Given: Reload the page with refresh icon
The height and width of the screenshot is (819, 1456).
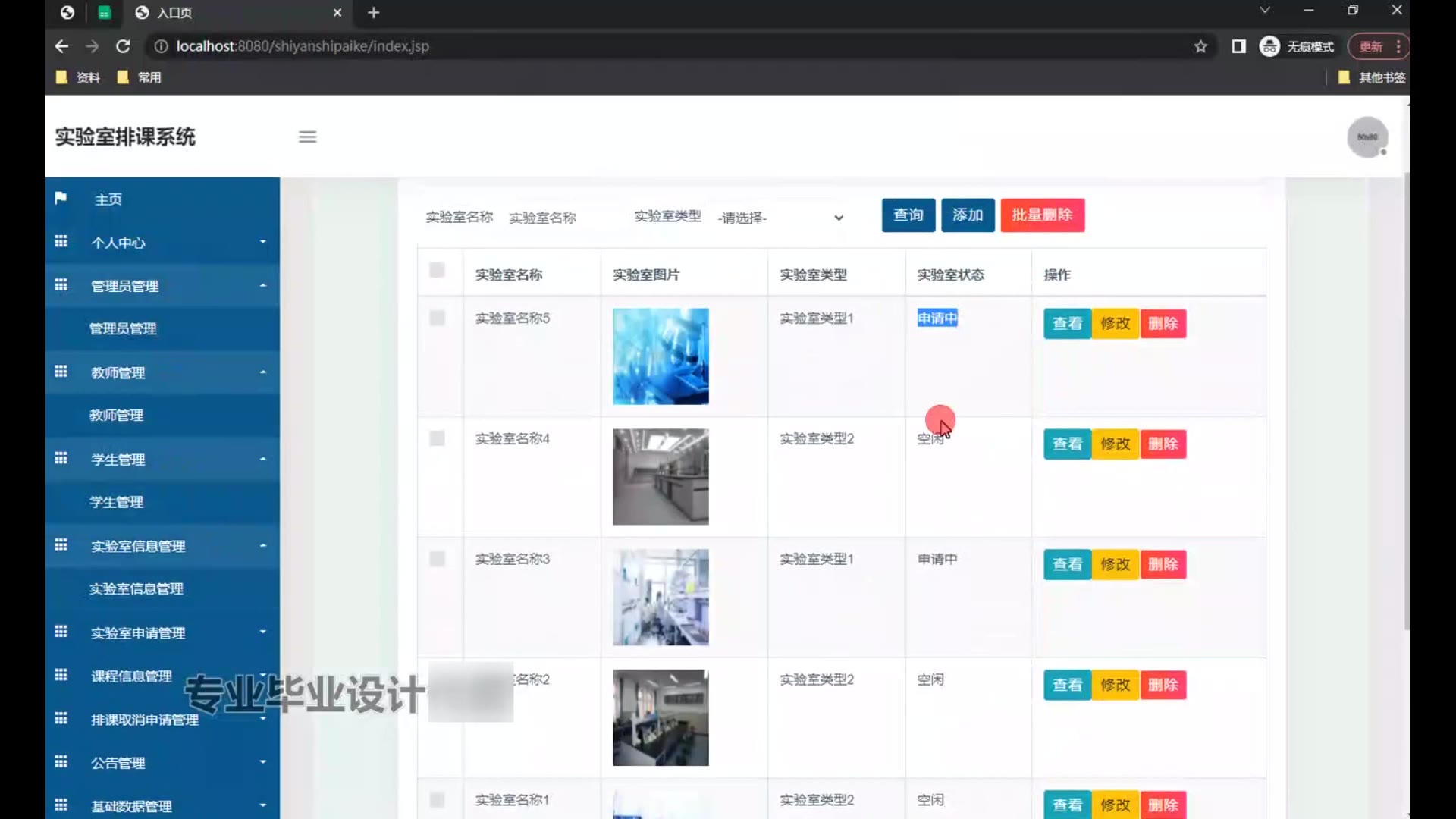Looking at the screenshot, I should tap(123, 46).
